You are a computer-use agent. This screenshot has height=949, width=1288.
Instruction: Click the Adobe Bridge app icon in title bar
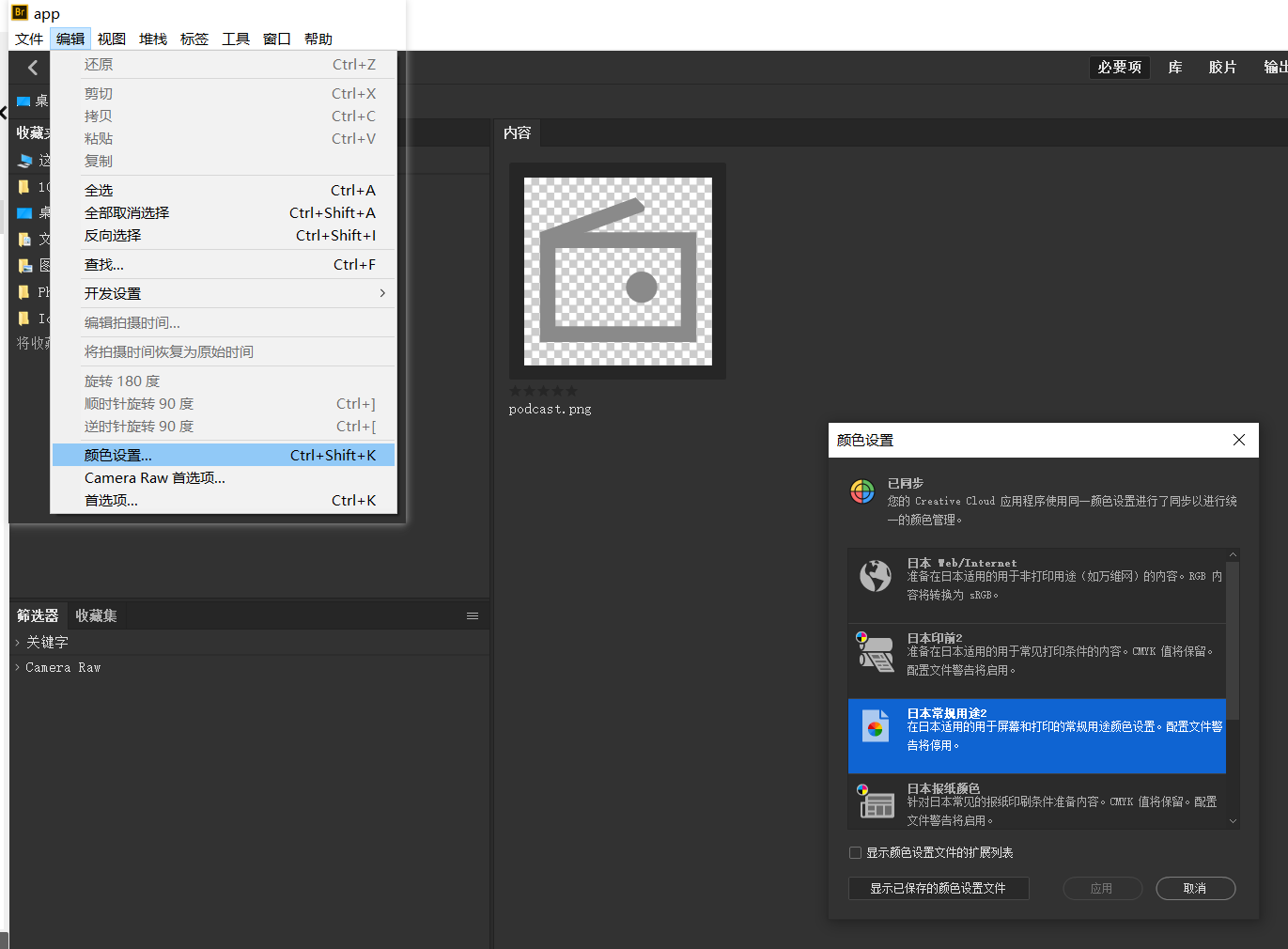click(x=19, y=12)
